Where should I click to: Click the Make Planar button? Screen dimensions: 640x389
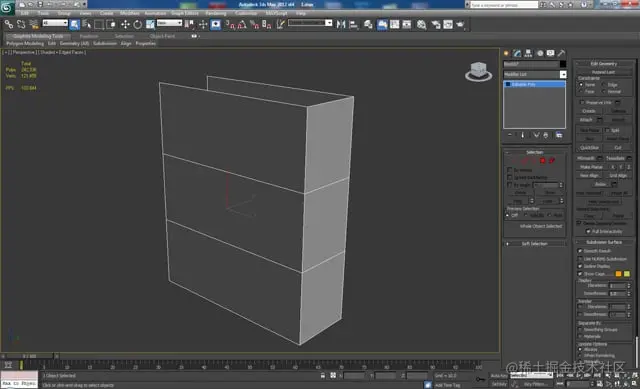(x=591, y=167)
